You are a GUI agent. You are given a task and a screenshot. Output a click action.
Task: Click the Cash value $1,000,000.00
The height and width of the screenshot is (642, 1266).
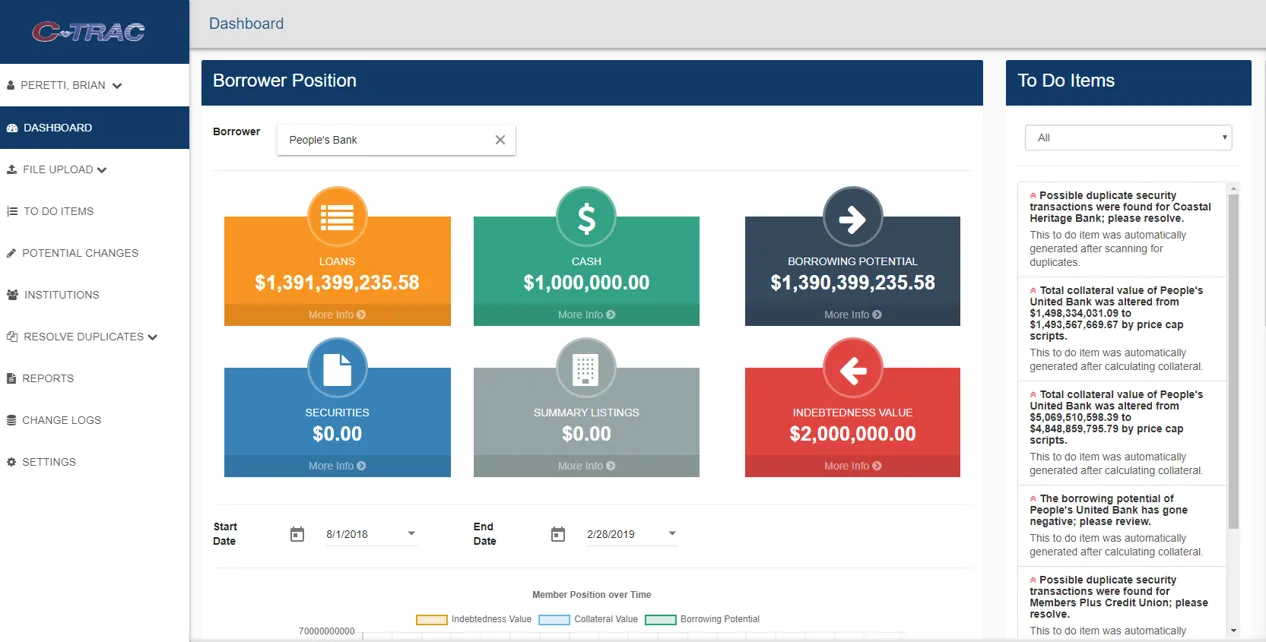tap(586, 284)
